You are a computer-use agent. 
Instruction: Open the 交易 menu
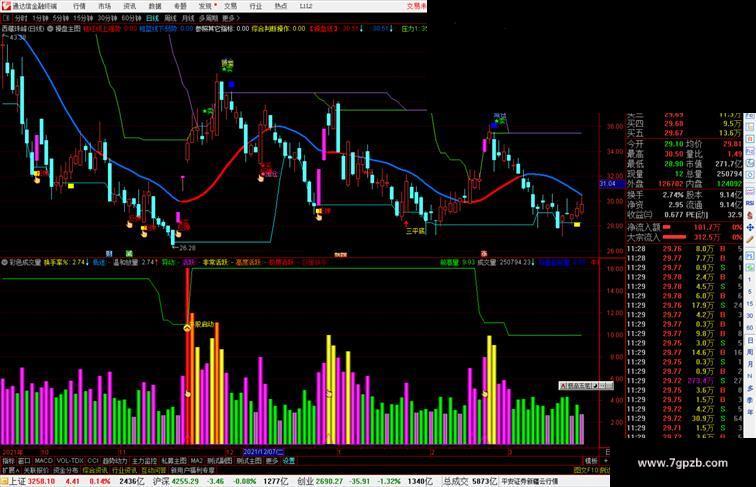tap(230, 6)
